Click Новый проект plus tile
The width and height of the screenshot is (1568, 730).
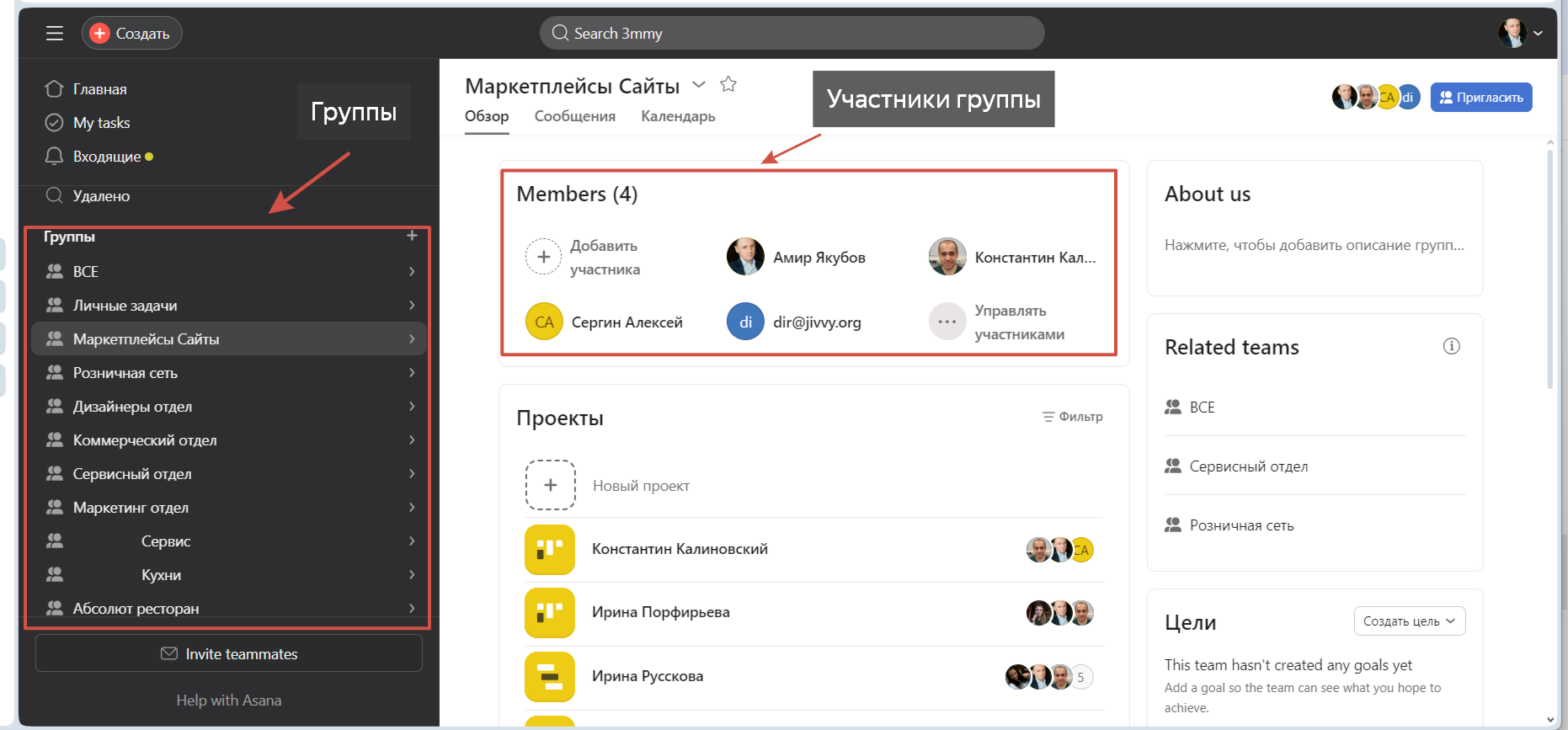551,485
